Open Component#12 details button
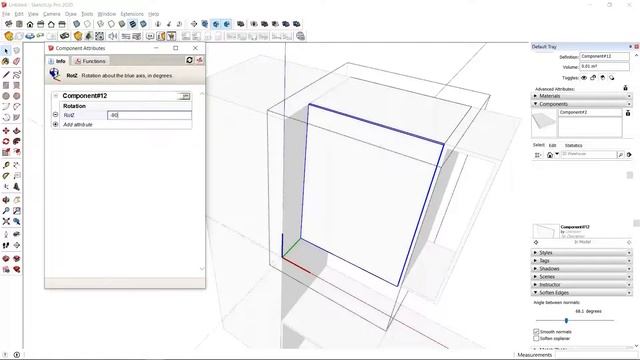 click(x=184, y=96)
